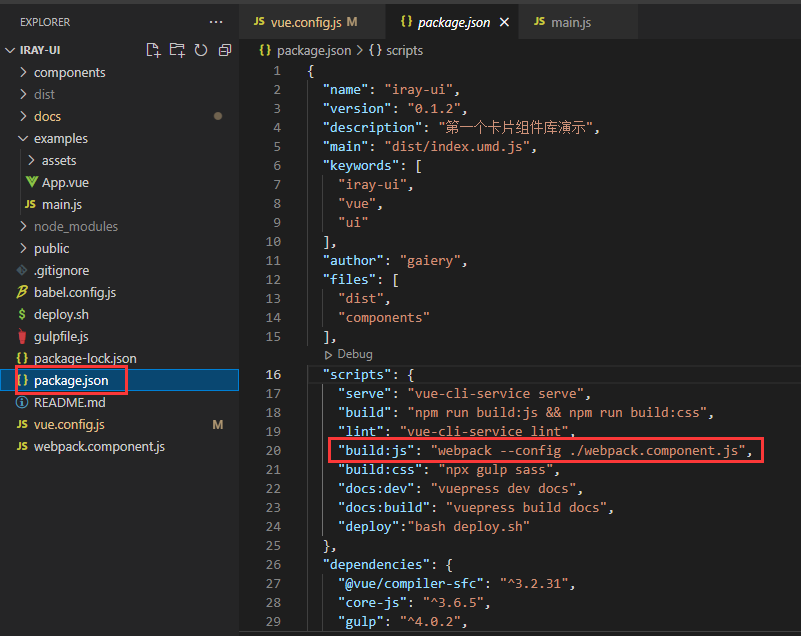Click the EXPLORER panel title
Image resolution: width=801 pixels, height=636 pixels.
pos(45,22)
